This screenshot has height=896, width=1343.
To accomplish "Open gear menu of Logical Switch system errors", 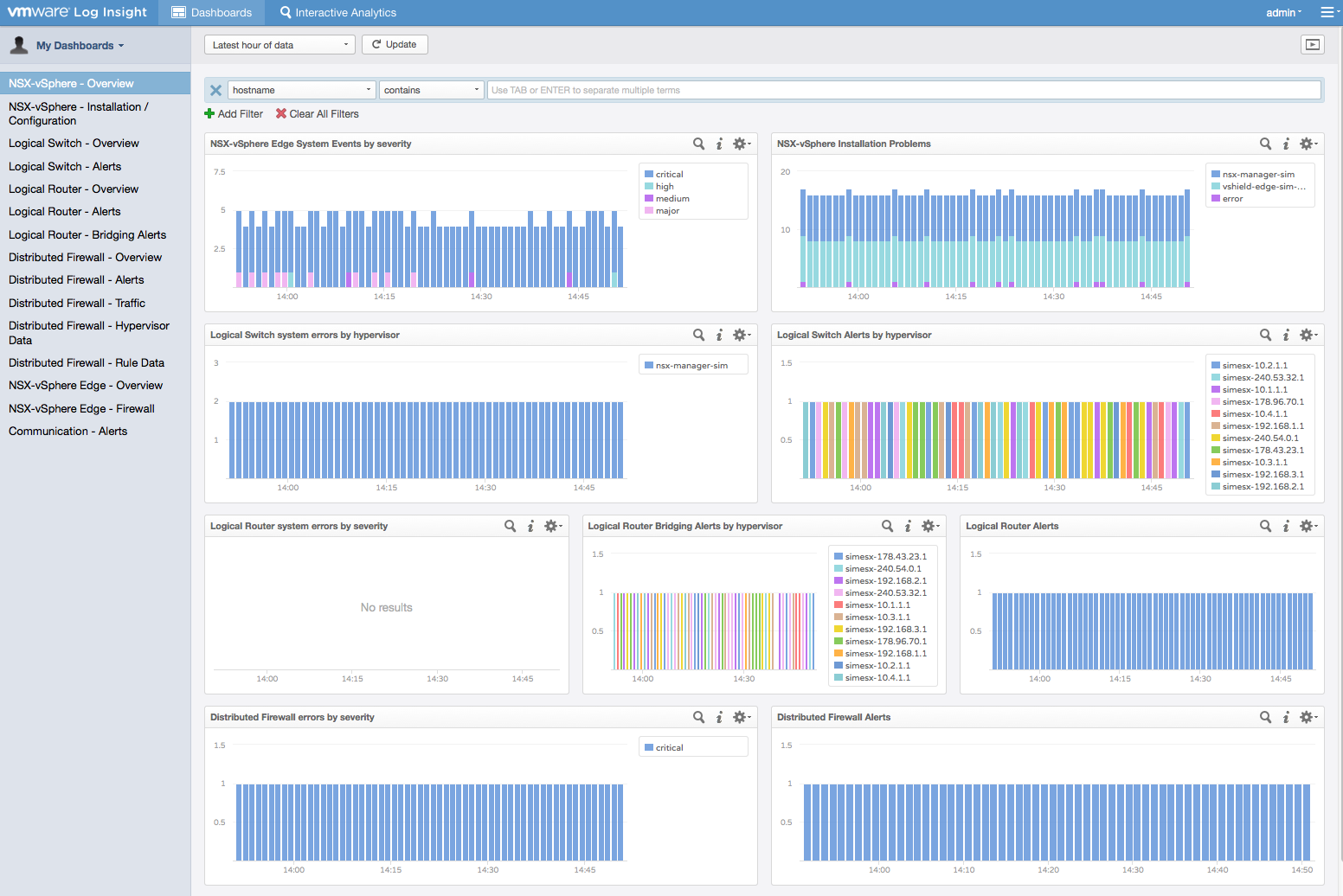I will tap(741, 335).
